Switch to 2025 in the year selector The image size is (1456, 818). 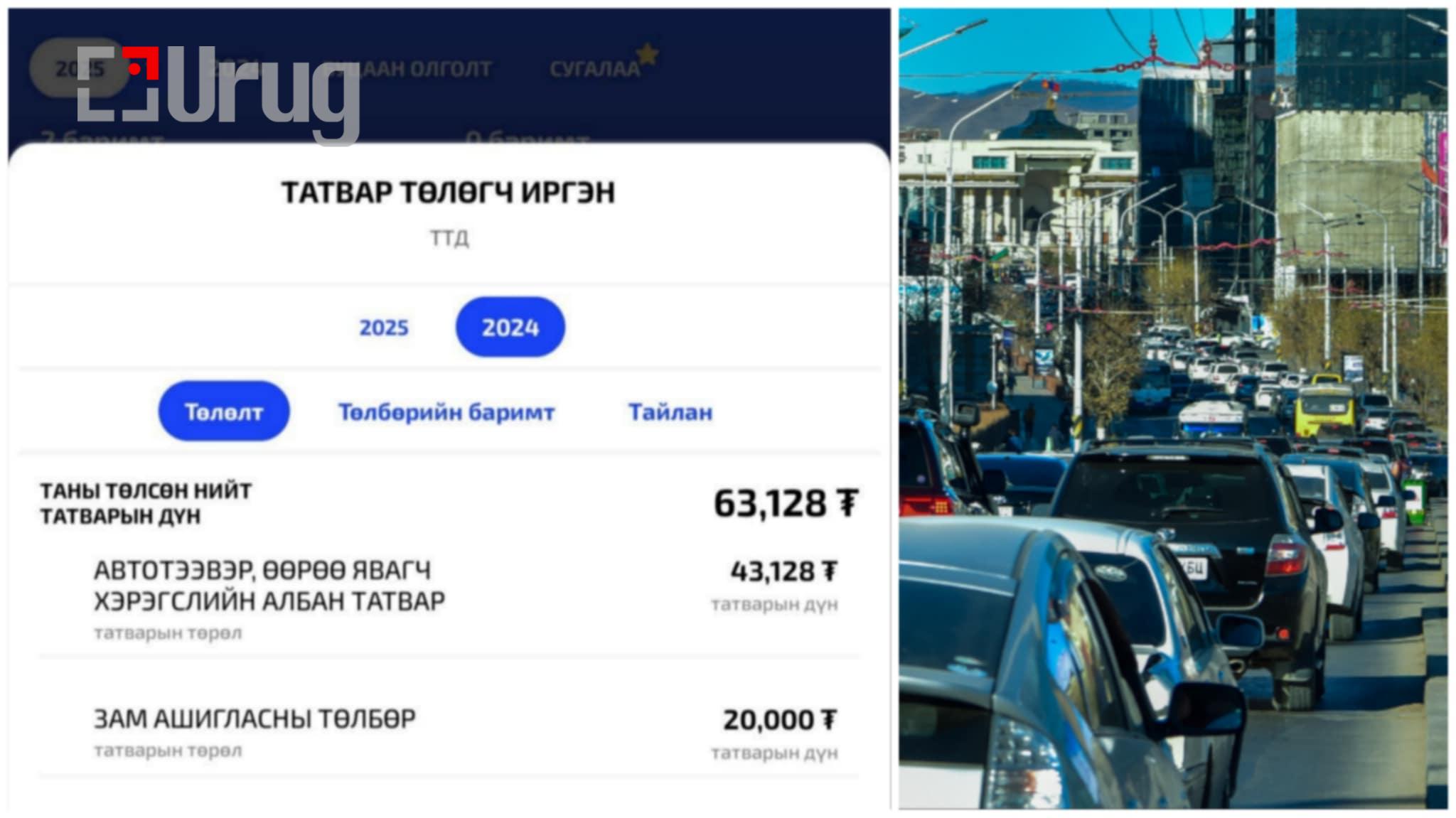[384, 328]
